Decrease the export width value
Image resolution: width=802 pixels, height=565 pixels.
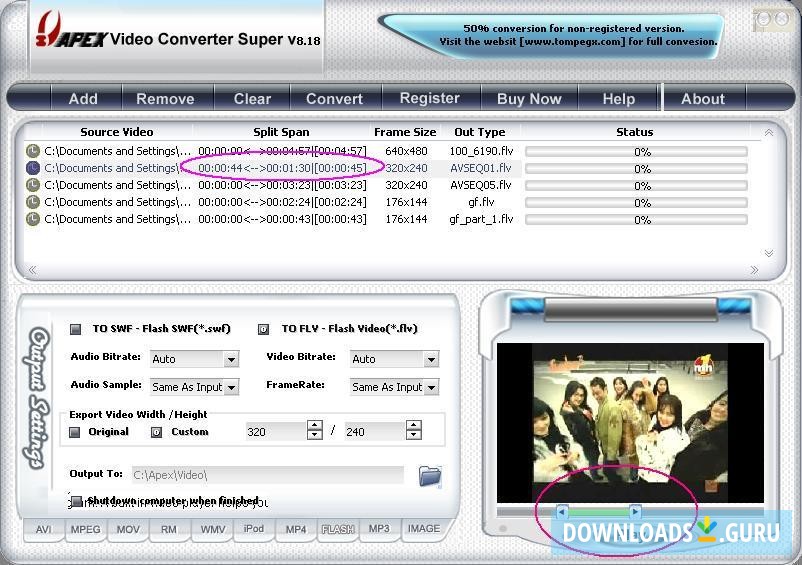coord(315,435)
